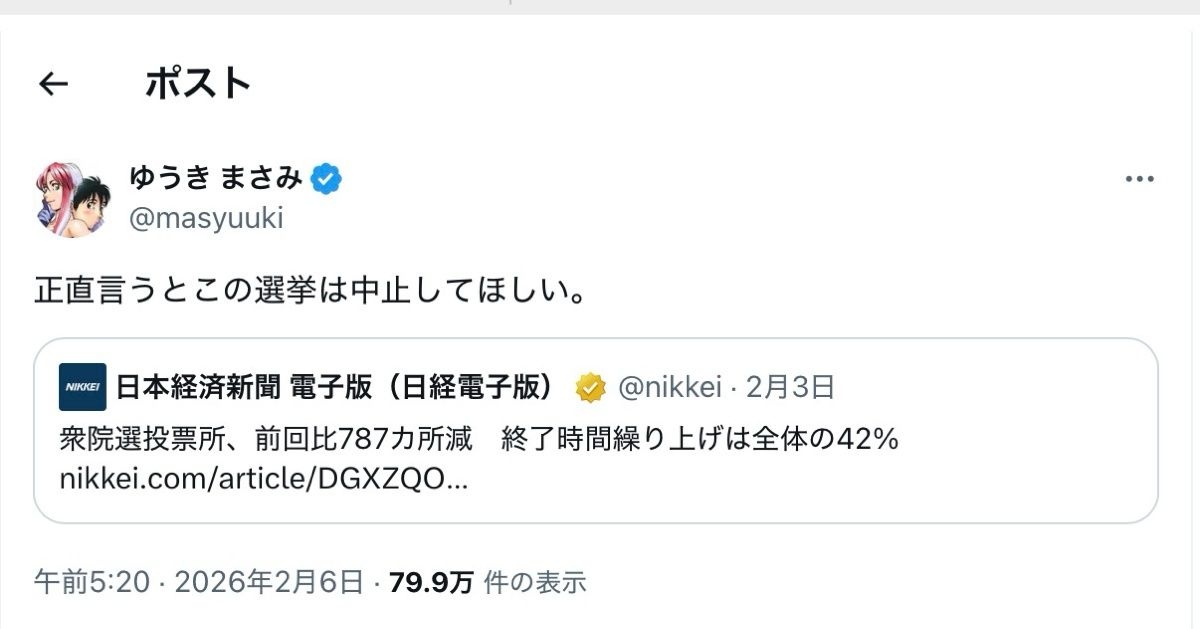Click the 午前5:20 post time
Viewport: 1200px width, 629px height.
pyautogui.click(x=91, y=581)
